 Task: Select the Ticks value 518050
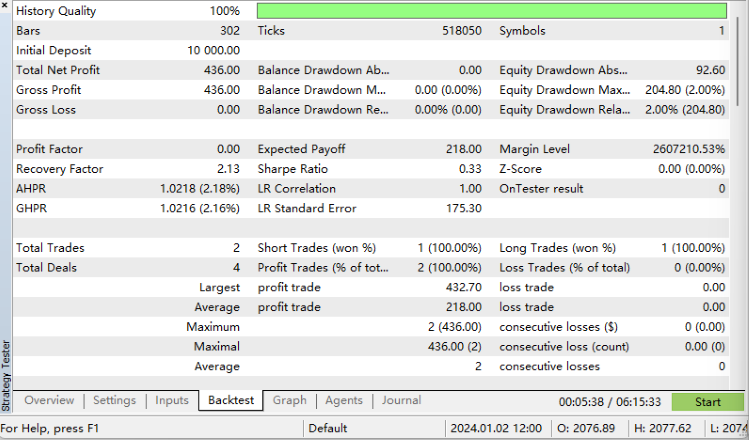[x=461, y=31]
